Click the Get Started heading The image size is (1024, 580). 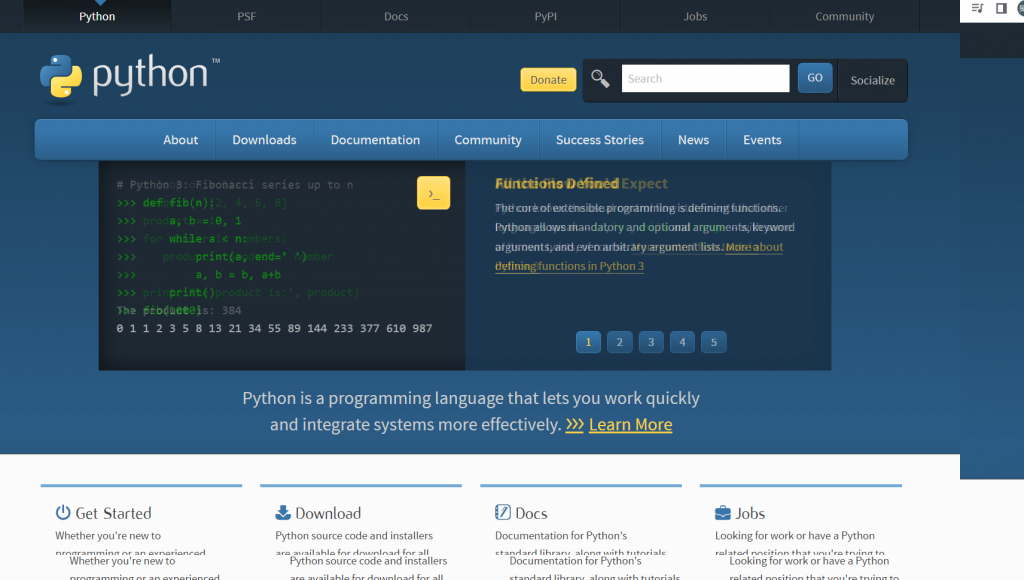pyautogui.click(x=113, y=513)
